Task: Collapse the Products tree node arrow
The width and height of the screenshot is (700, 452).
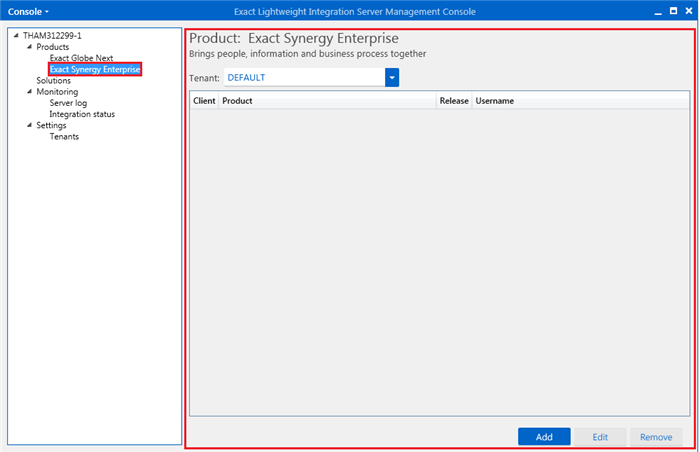Action: coord(29,46)
